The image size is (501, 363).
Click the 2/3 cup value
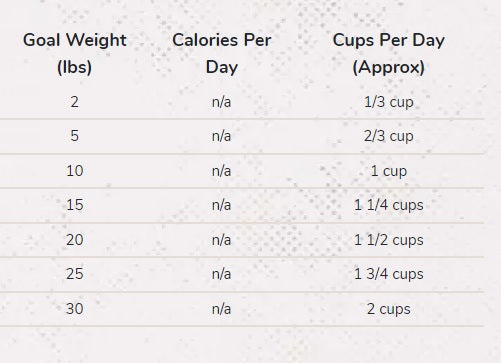[x=389, y=136]
